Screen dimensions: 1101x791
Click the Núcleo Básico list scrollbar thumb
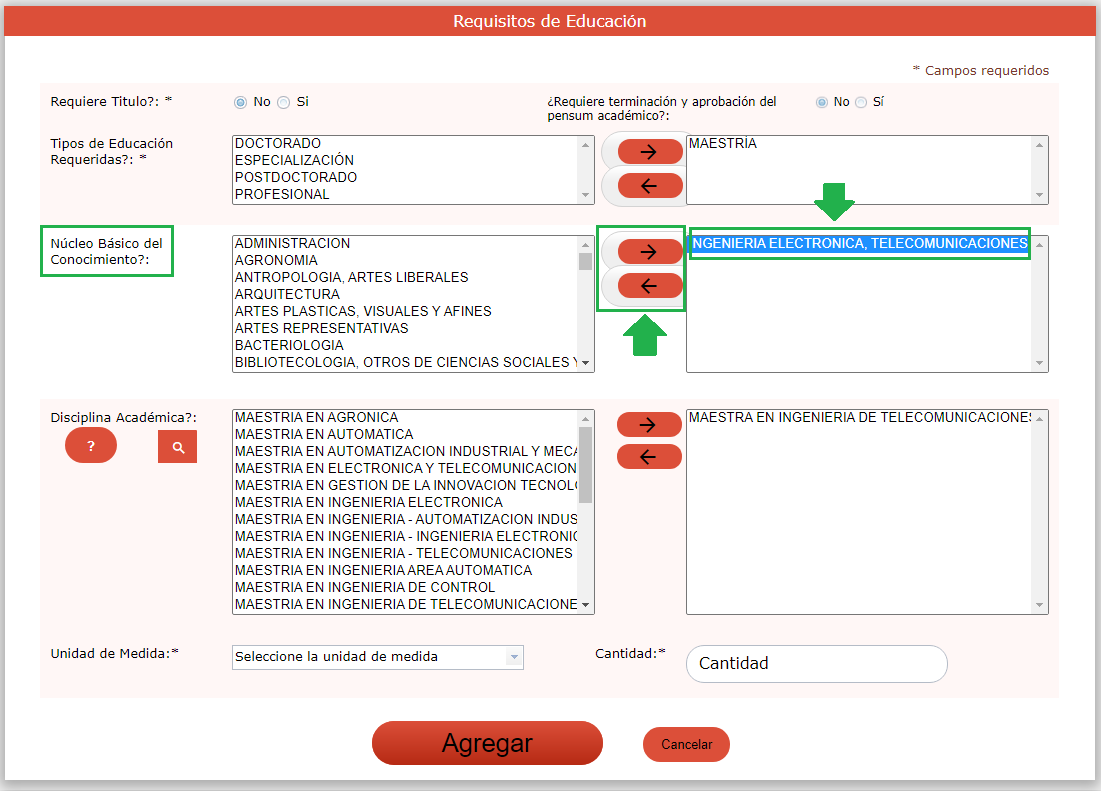click(586, 262)
